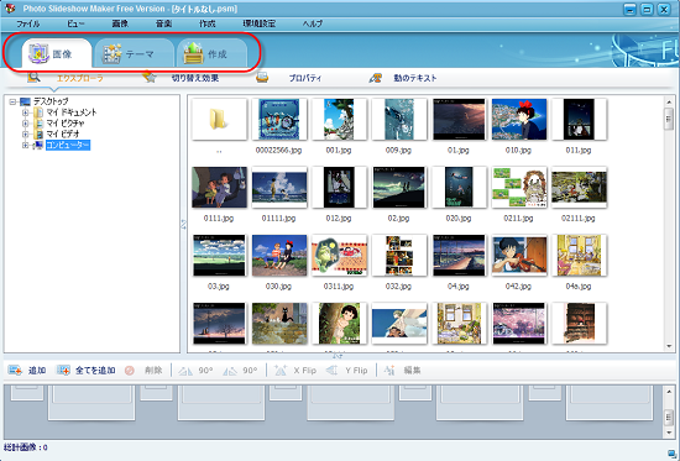Select the 0211.jpg thumbnail
The height and width of the screenshot is (461, 680).
(519, 187)
